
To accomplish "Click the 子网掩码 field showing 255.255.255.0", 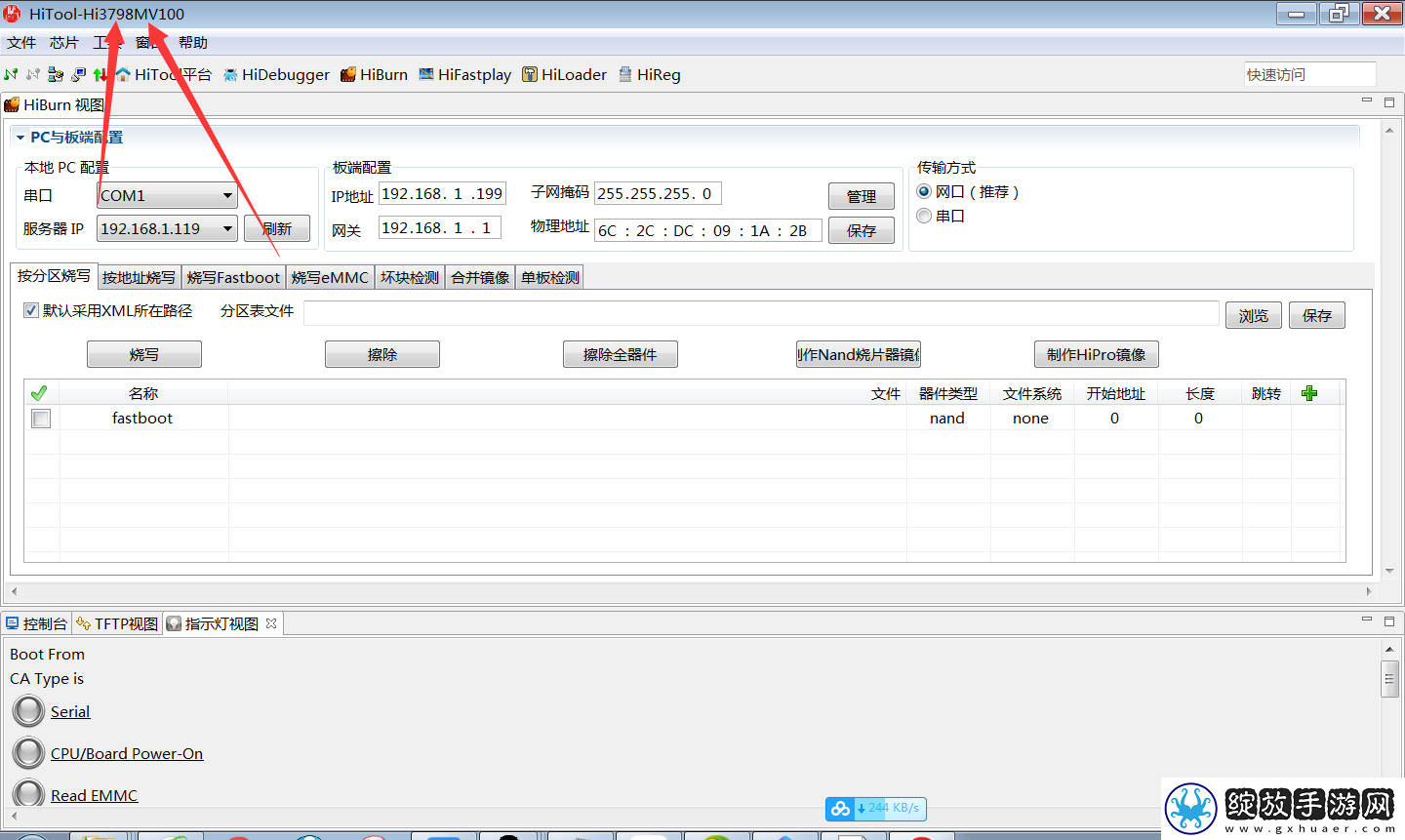I will tap(658, 193).
